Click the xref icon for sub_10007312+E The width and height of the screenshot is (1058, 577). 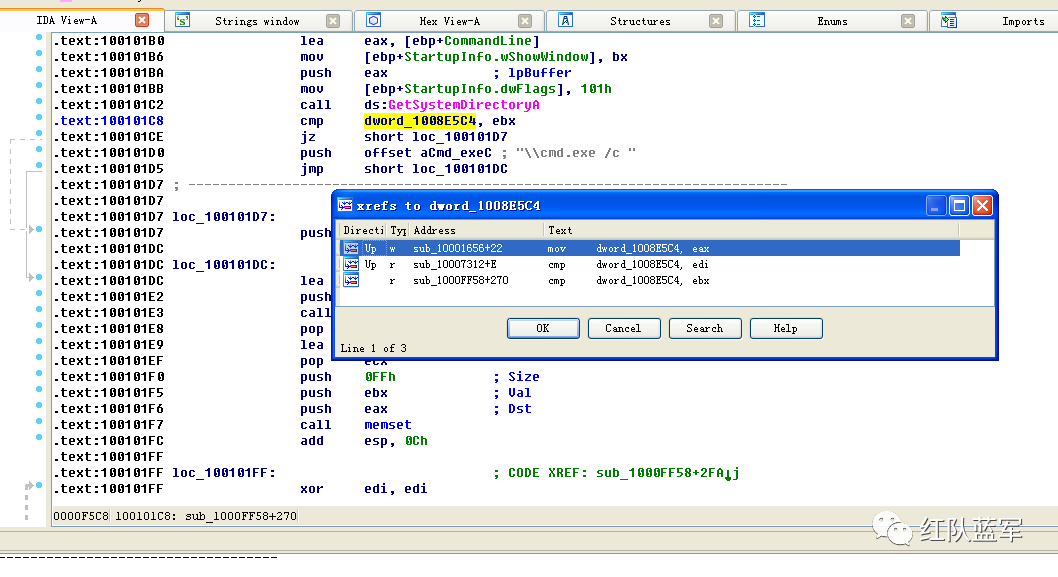click(x=351, y=264)
